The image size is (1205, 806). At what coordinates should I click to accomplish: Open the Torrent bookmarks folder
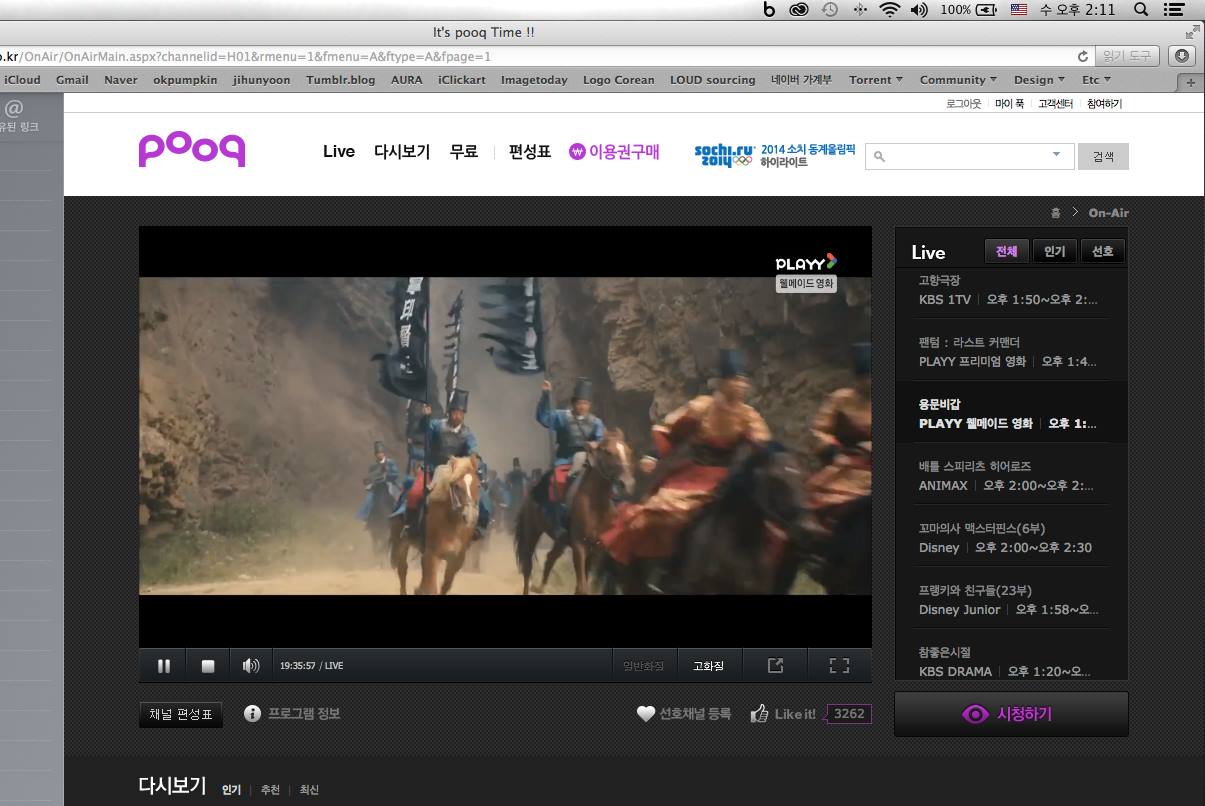click(x=875, y=80)
